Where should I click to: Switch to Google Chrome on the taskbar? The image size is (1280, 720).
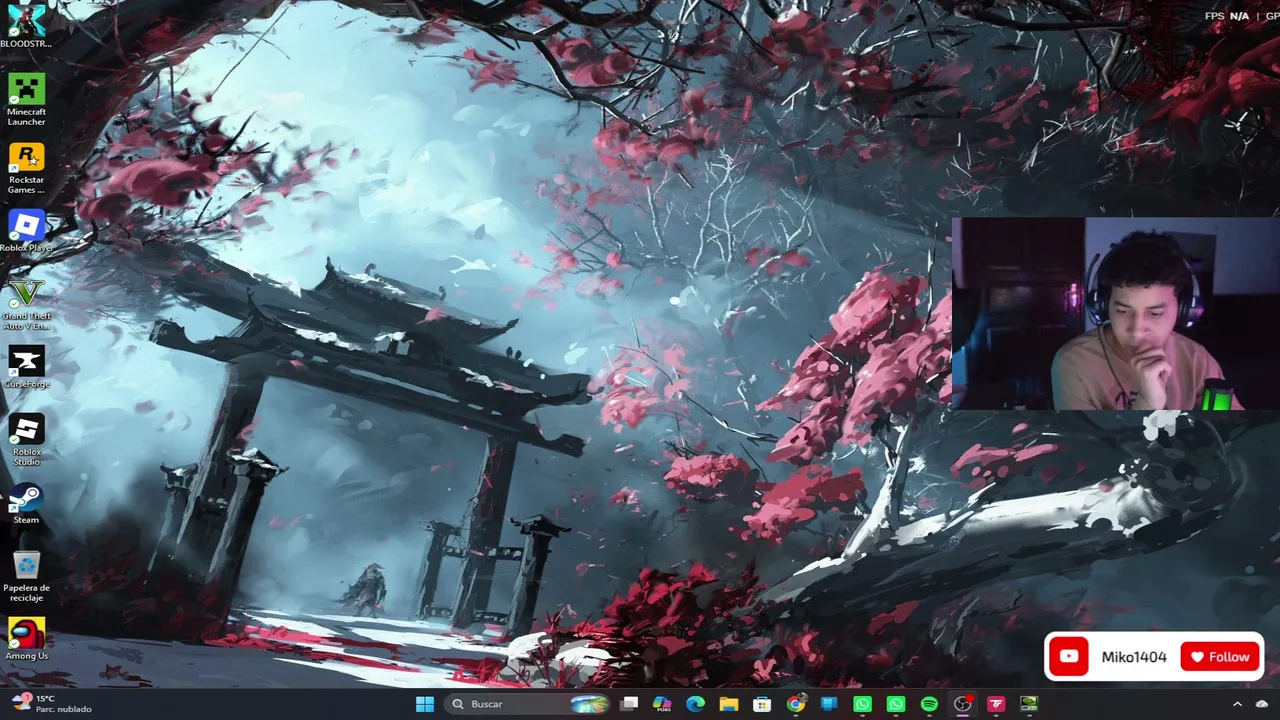pos(795,704)
